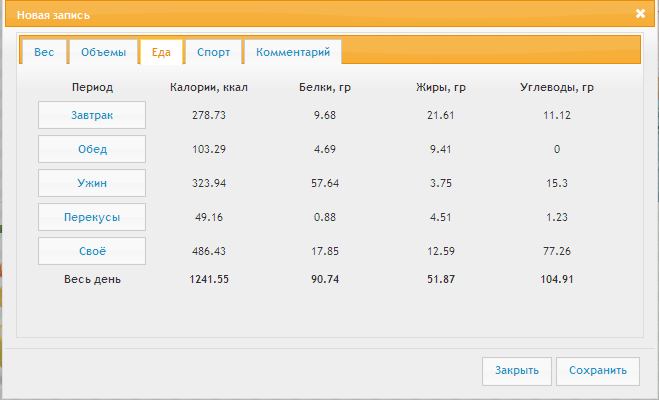Open the Комментарий tab
The height and width of the screenshot is (400, 659).
pyautogui.click(x=293, y=52)
